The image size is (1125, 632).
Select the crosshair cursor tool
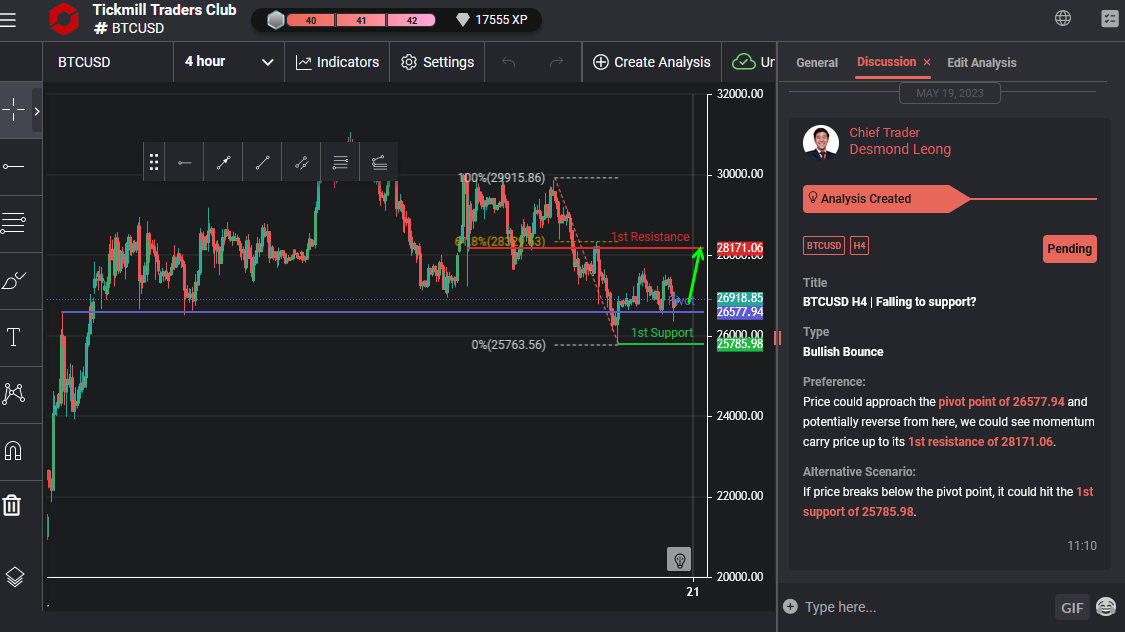tap(14, 110)
